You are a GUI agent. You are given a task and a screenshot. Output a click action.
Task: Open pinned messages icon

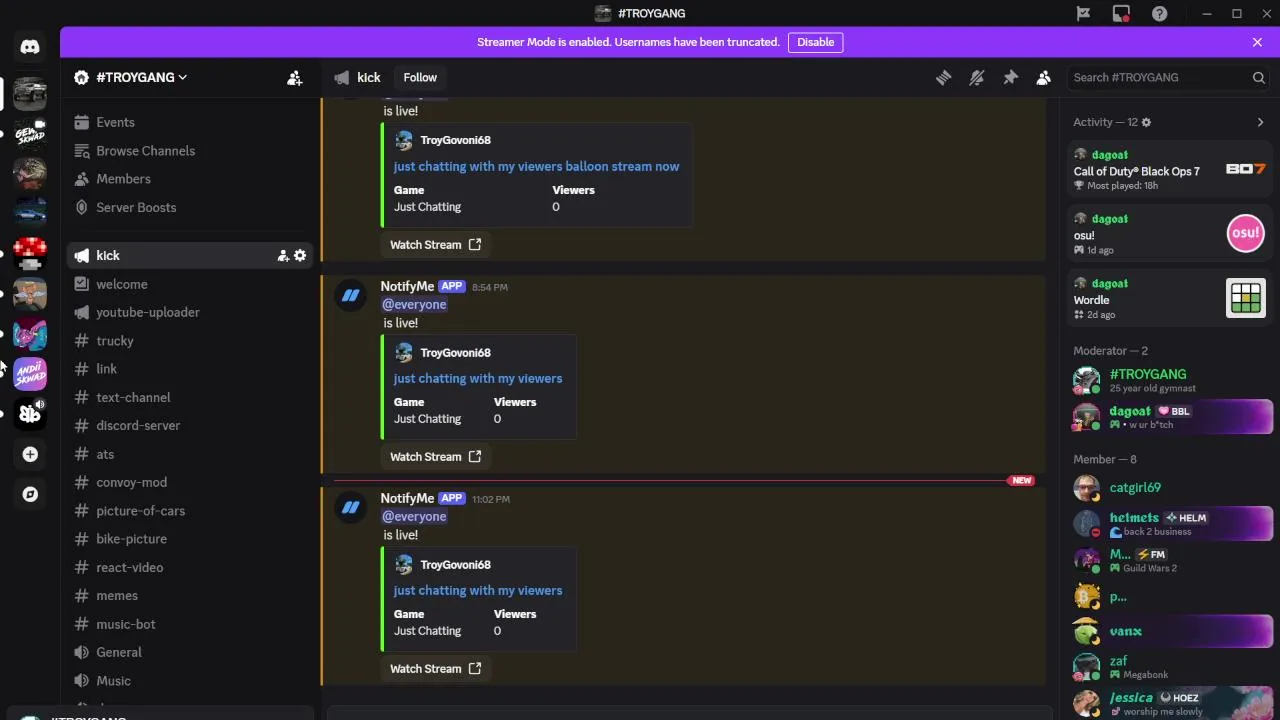pyautogui.click(x=1010, y=77)
